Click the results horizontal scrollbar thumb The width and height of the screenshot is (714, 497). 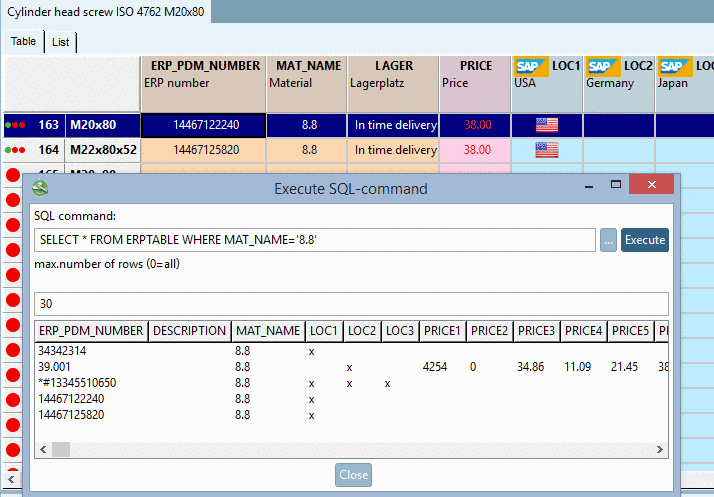pyautogui.click(x=61, y=450)
